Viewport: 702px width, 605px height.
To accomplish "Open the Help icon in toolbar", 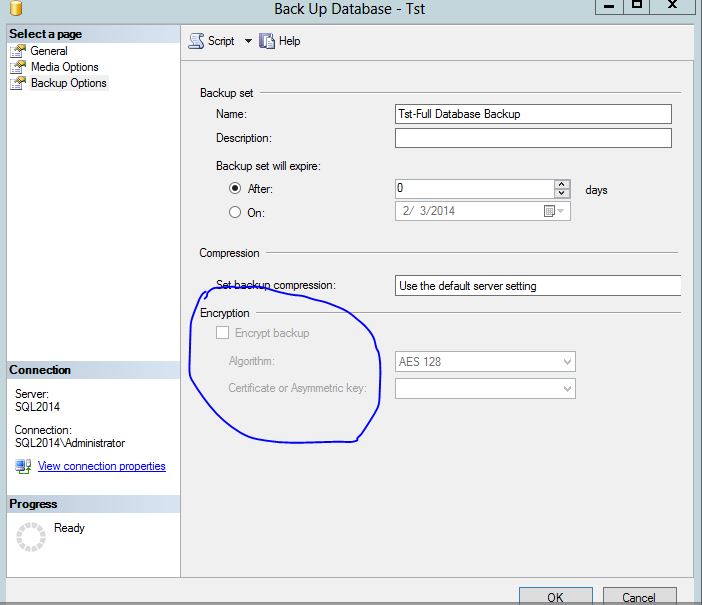I will (x=267, y=41).
